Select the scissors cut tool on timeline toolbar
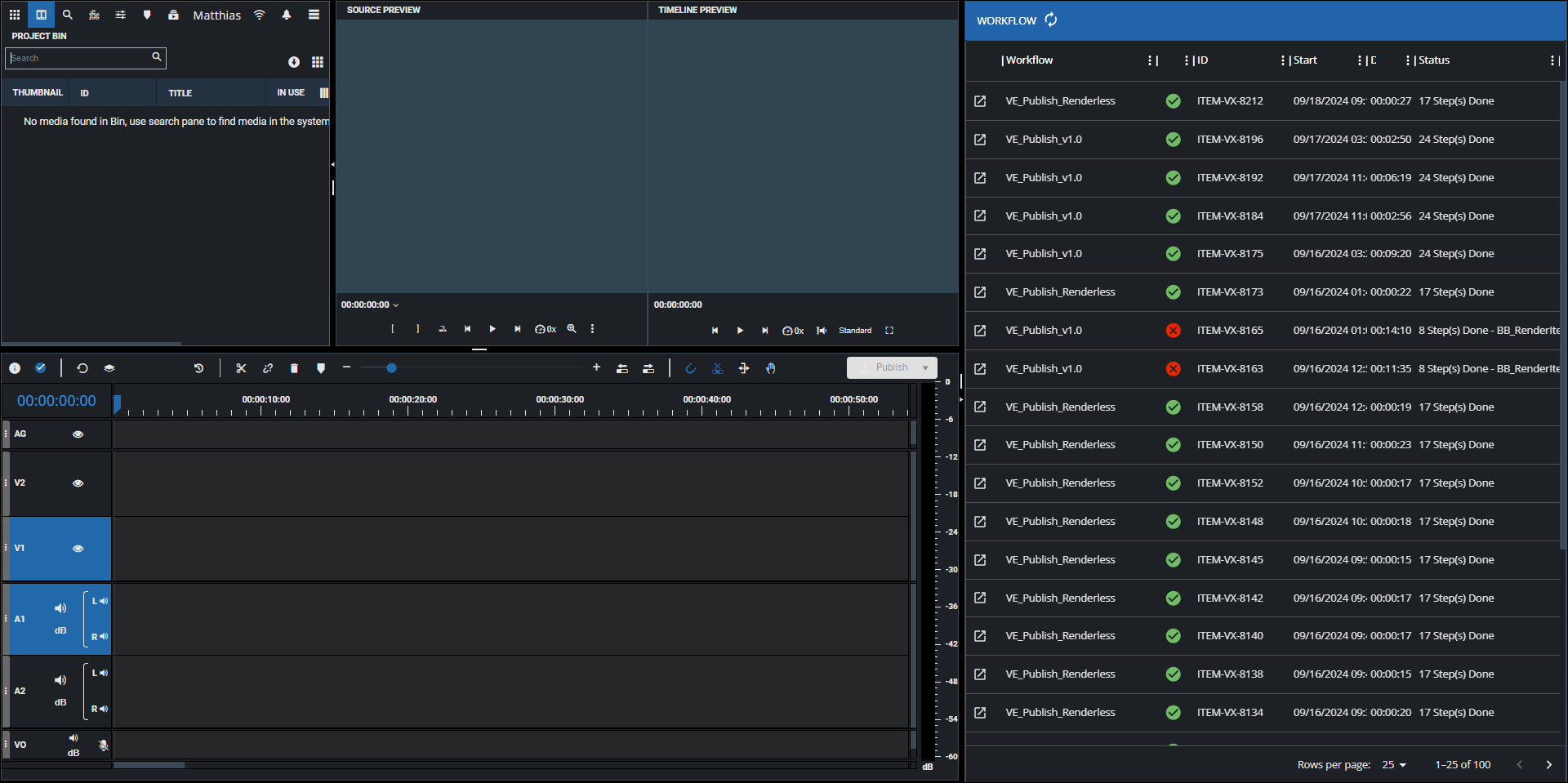The image size is (1568, 783). click(x=240, y=368)
